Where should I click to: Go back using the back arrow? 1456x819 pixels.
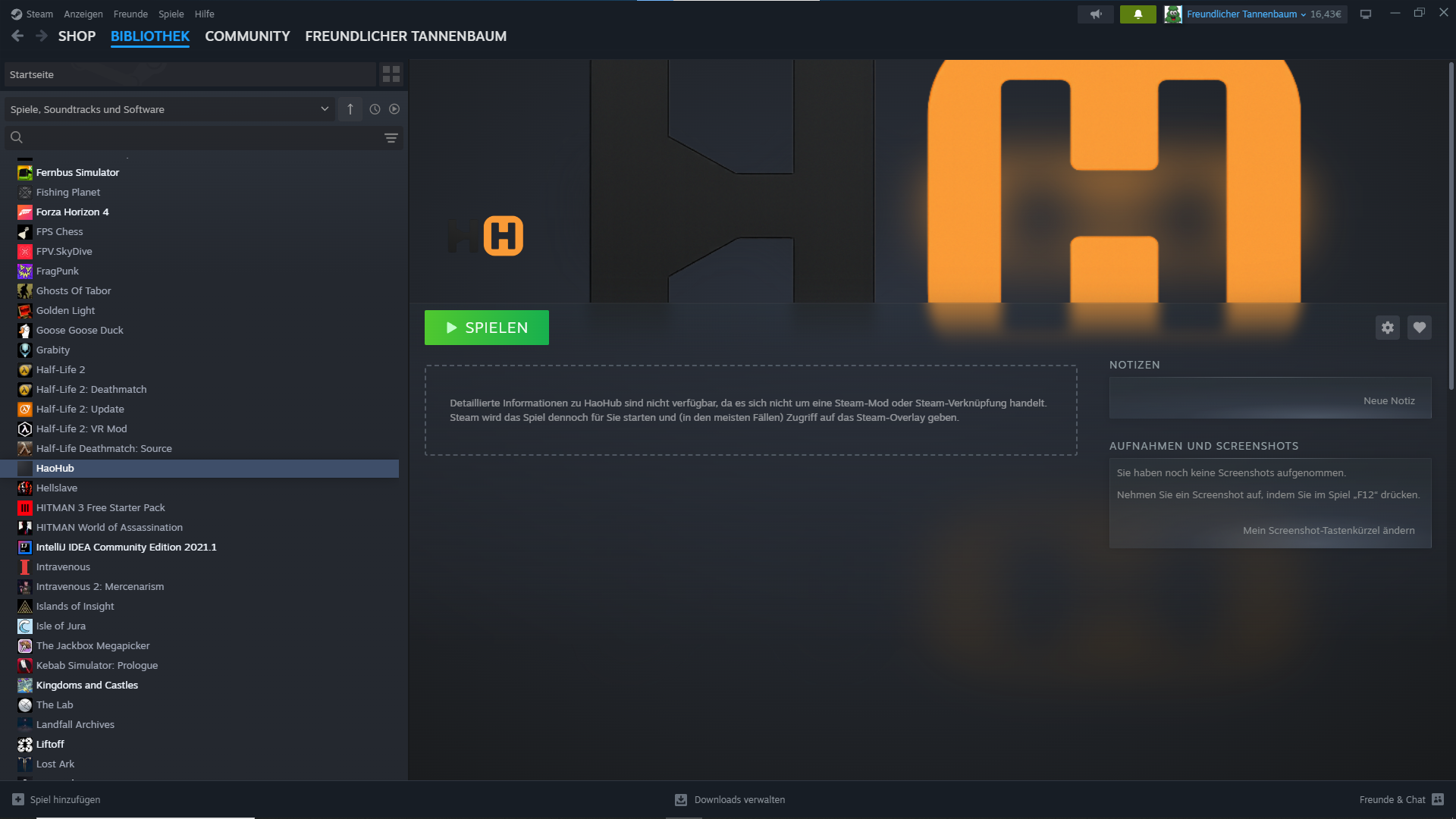pos(17,36)
